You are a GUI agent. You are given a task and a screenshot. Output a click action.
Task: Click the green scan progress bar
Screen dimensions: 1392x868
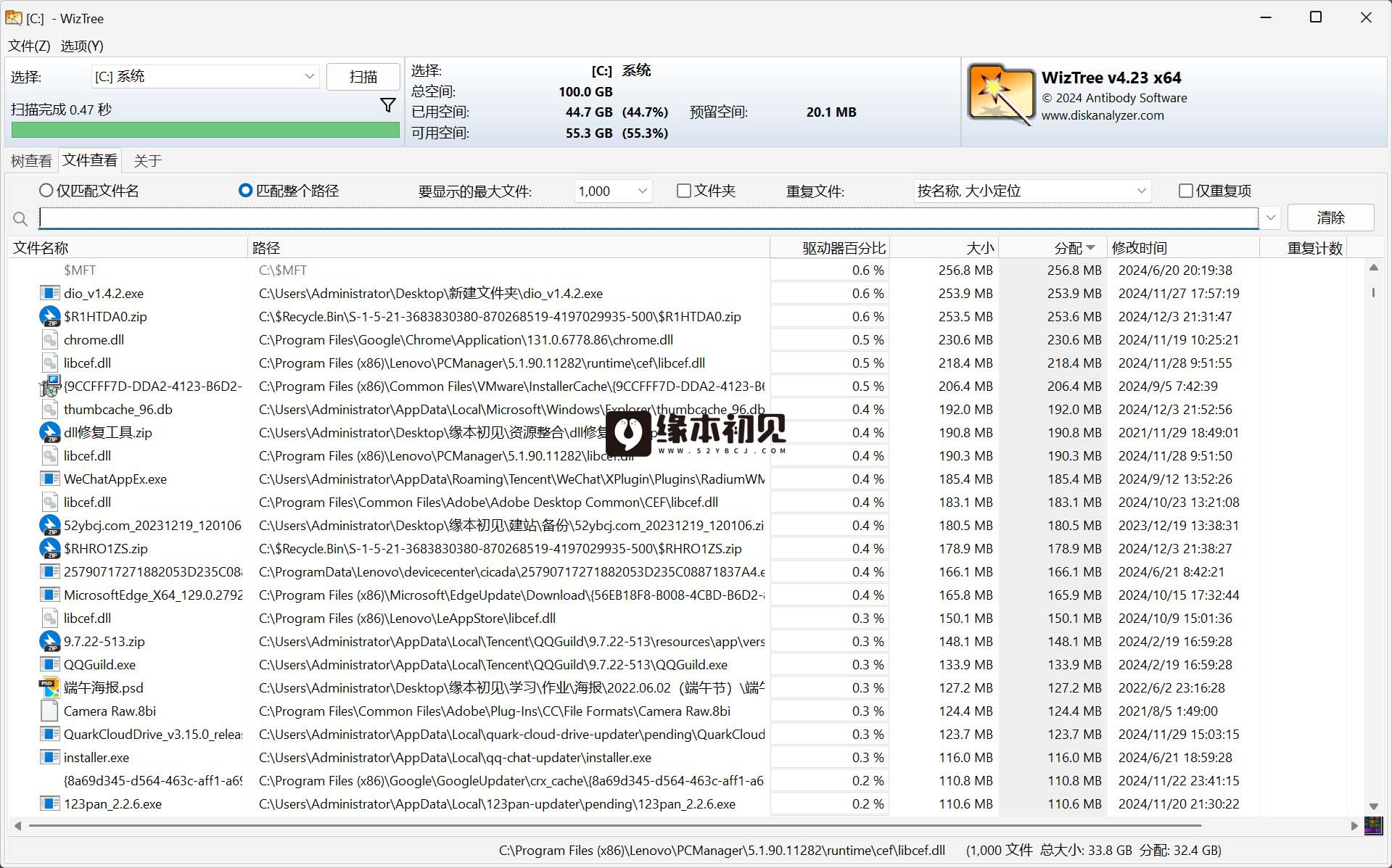[205, 130]
